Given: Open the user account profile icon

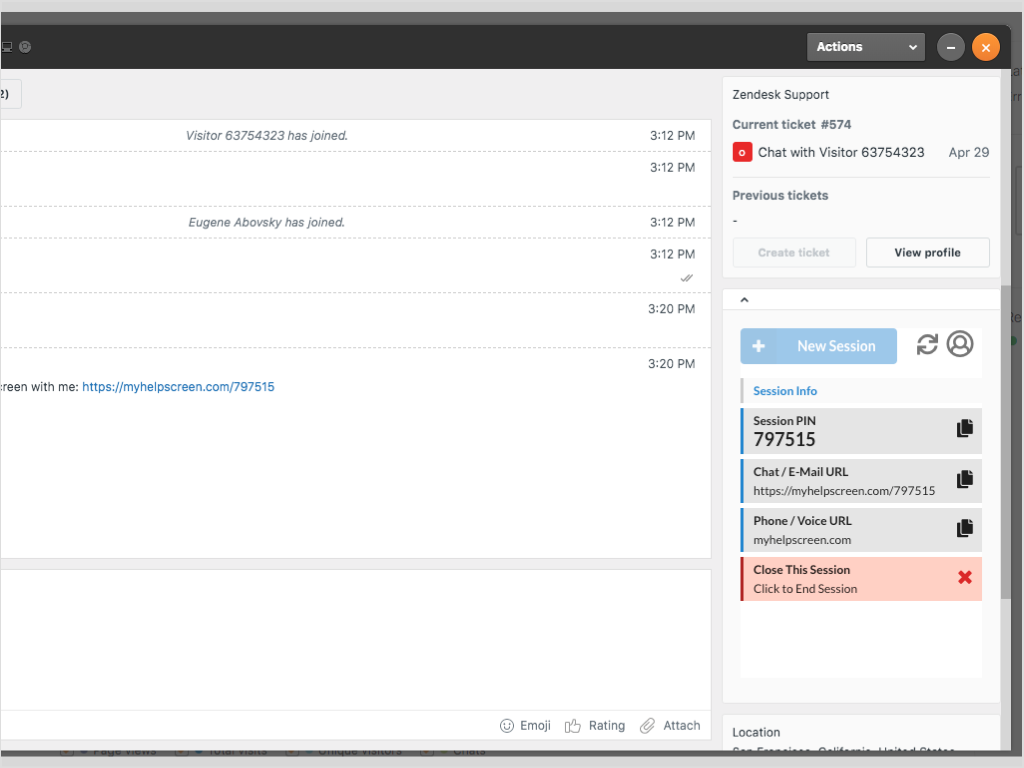Looking at the screenshot, I should pyautogui.click(x=960, y=344).
